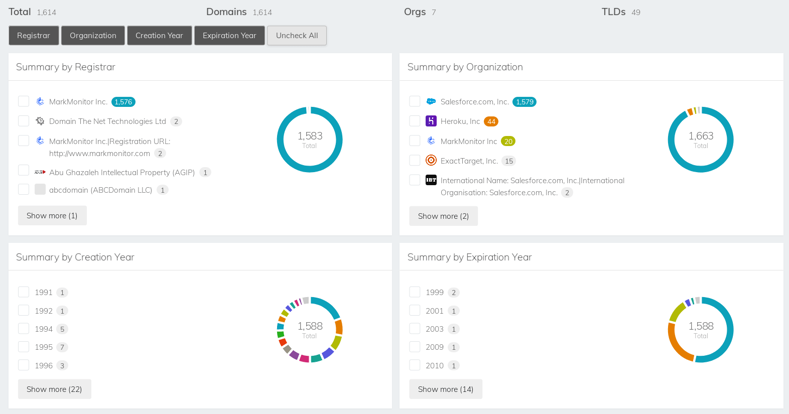
Task: Check the International Name Salesforce.com checkbox
Action: point(415,180)
